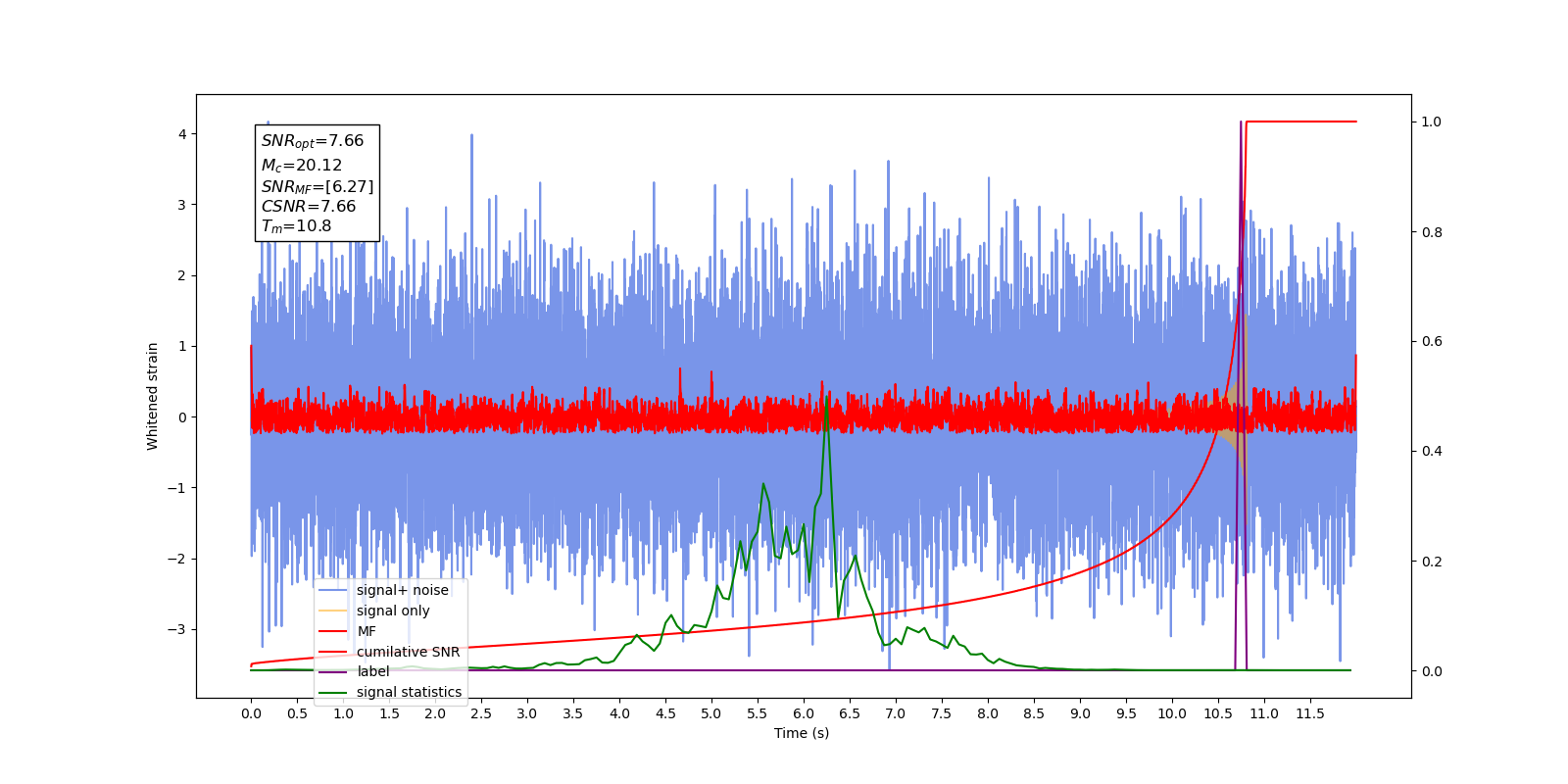Viewport: 1568px width, 784px height.
Task: Click the right y-axis tick label 1.0
Action: tap(1432, 122)
